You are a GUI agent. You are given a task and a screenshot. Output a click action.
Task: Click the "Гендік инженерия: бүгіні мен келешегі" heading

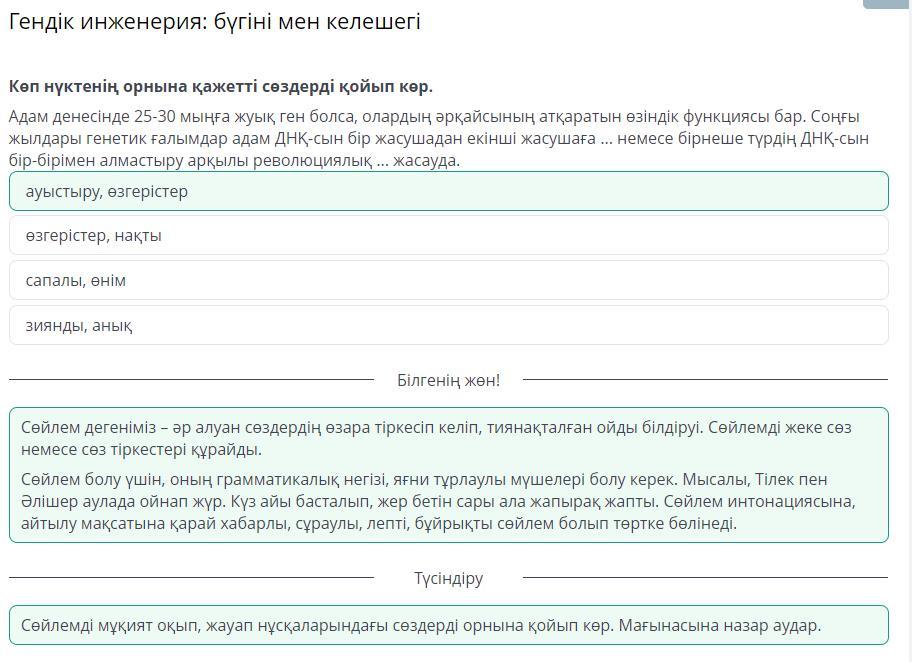click(x=215, y=22)
